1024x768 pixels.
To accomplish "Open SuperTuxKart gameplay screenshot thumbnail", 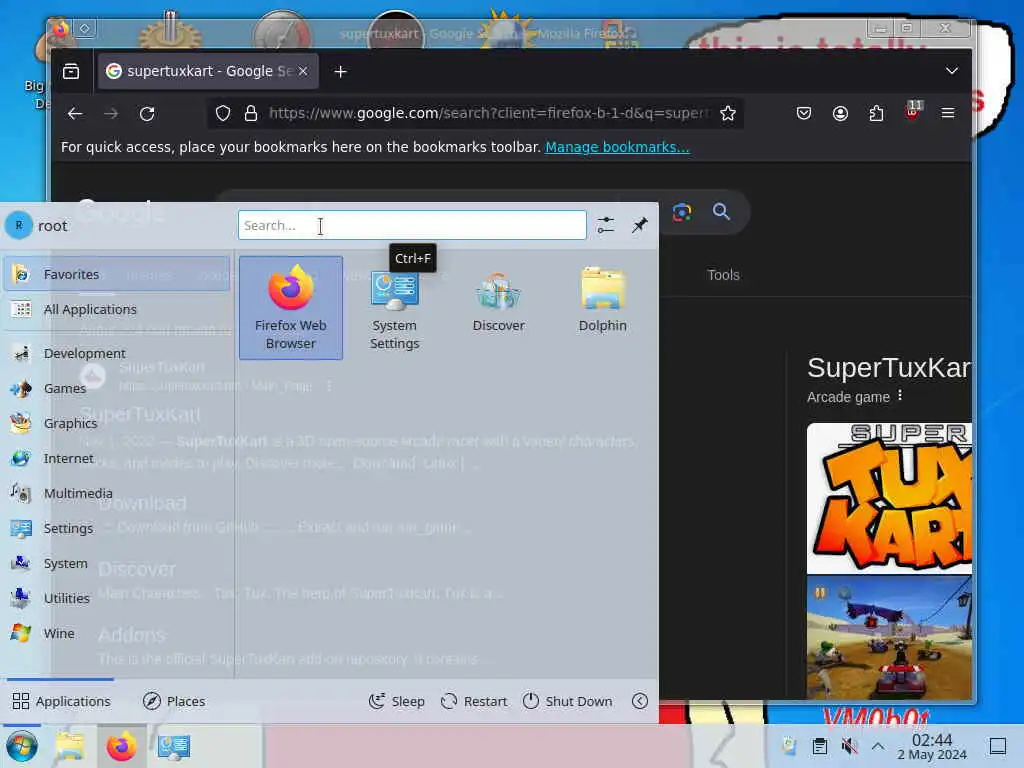I will point(889,638).
